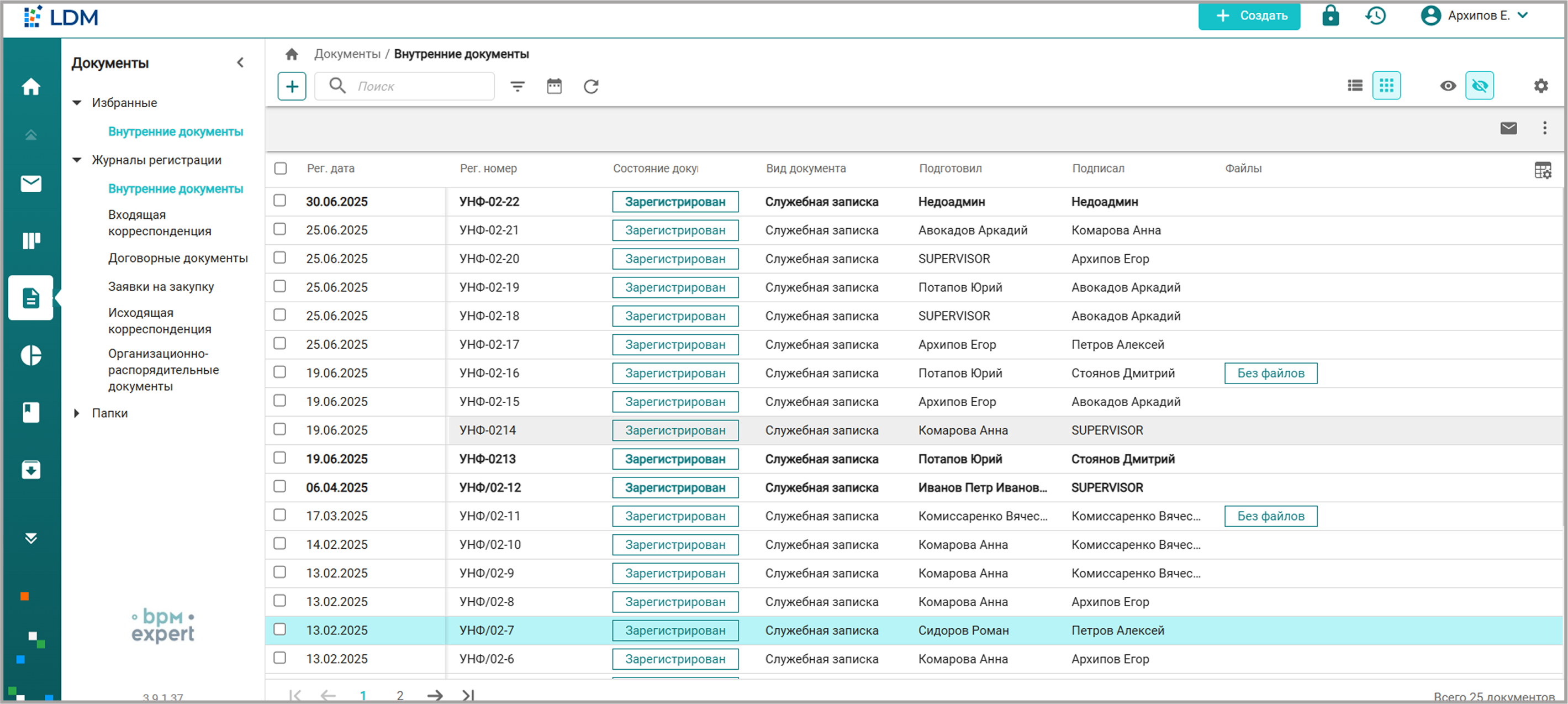This screenshot has width=1568, height=704.
Task: Click the Создать button
Action: coord(1249,15)
